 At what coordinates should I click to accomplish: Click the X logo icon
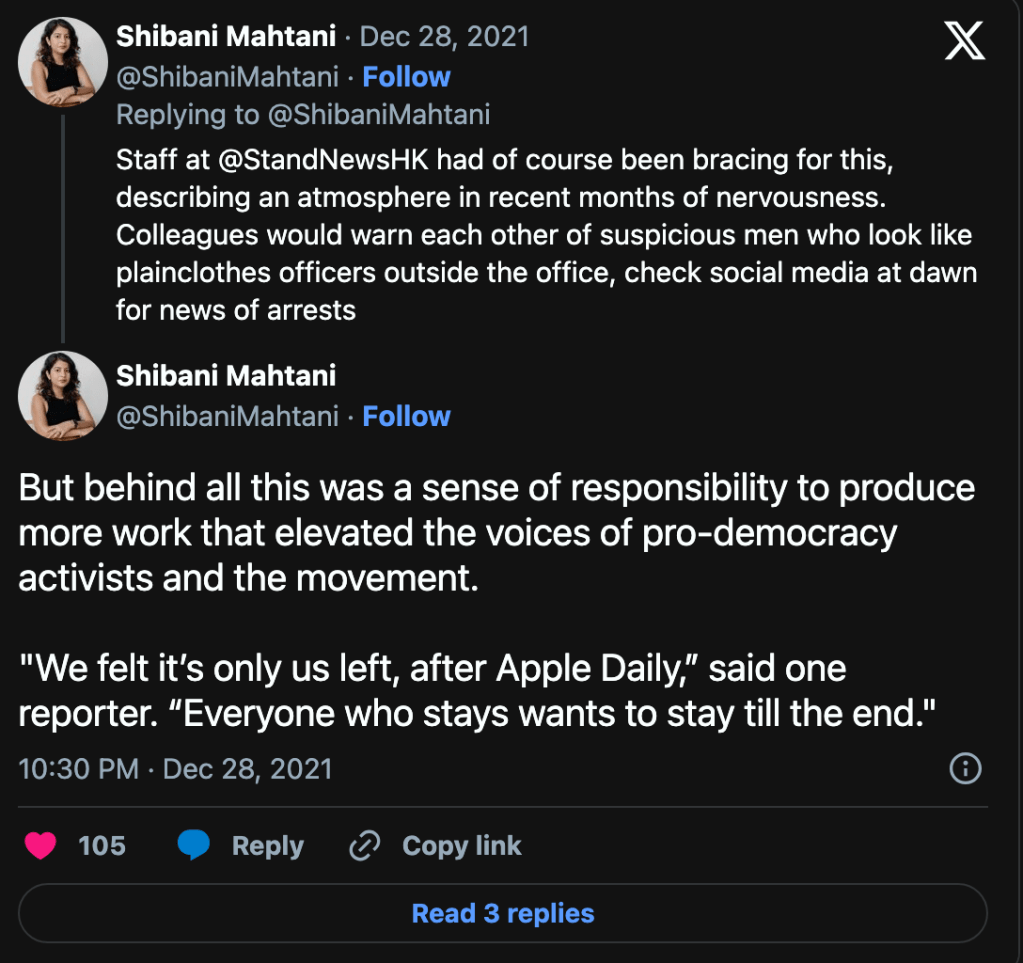pyautogui.click(x=964, y=42)
